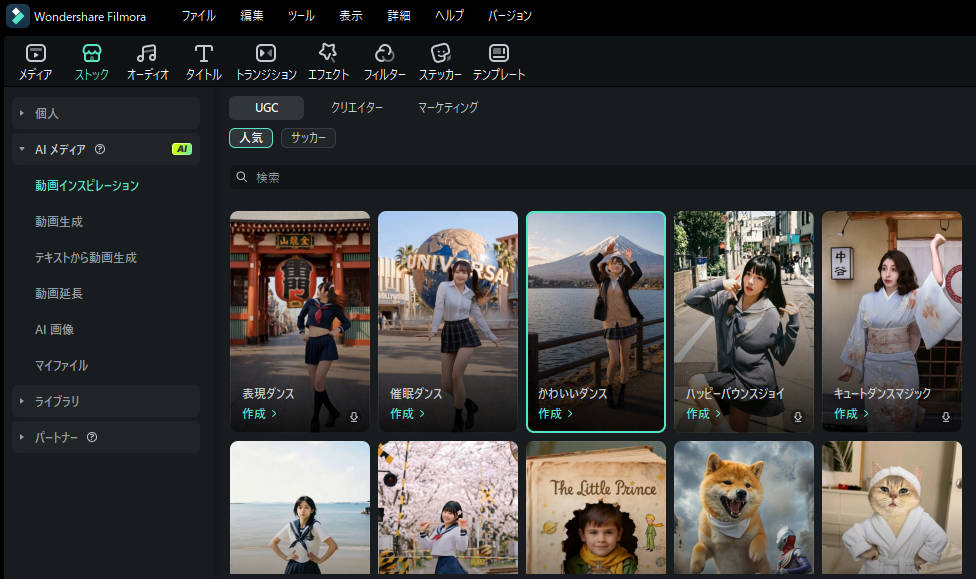This screenshot has height=579, width=976.
Task: Open the 表示 menu
Action: click(350, 16)
